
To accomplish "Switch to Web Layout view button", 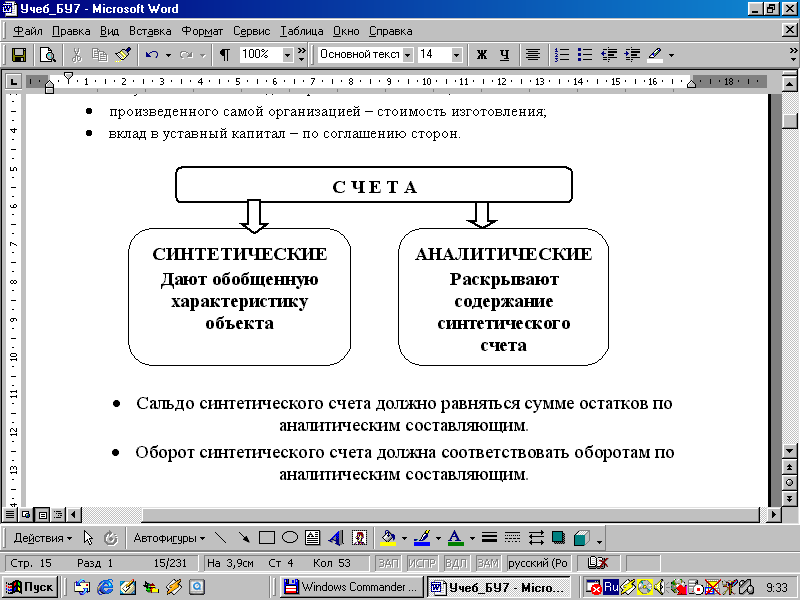I will click(x=26, y=514).
